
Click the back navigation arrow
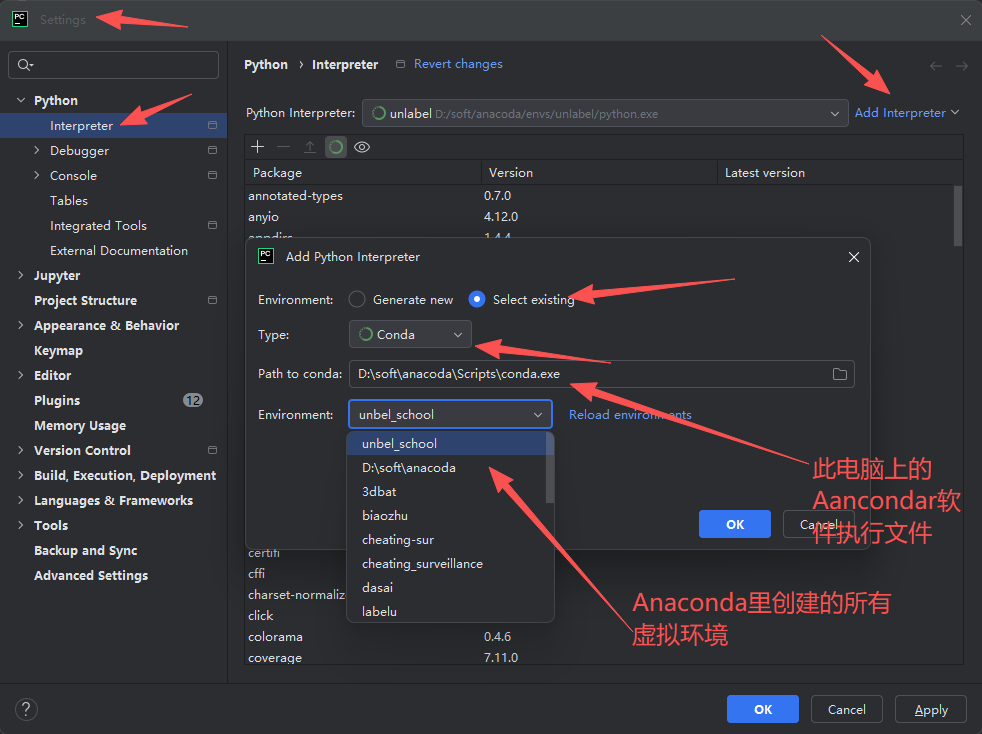click(x=936, y=66)
